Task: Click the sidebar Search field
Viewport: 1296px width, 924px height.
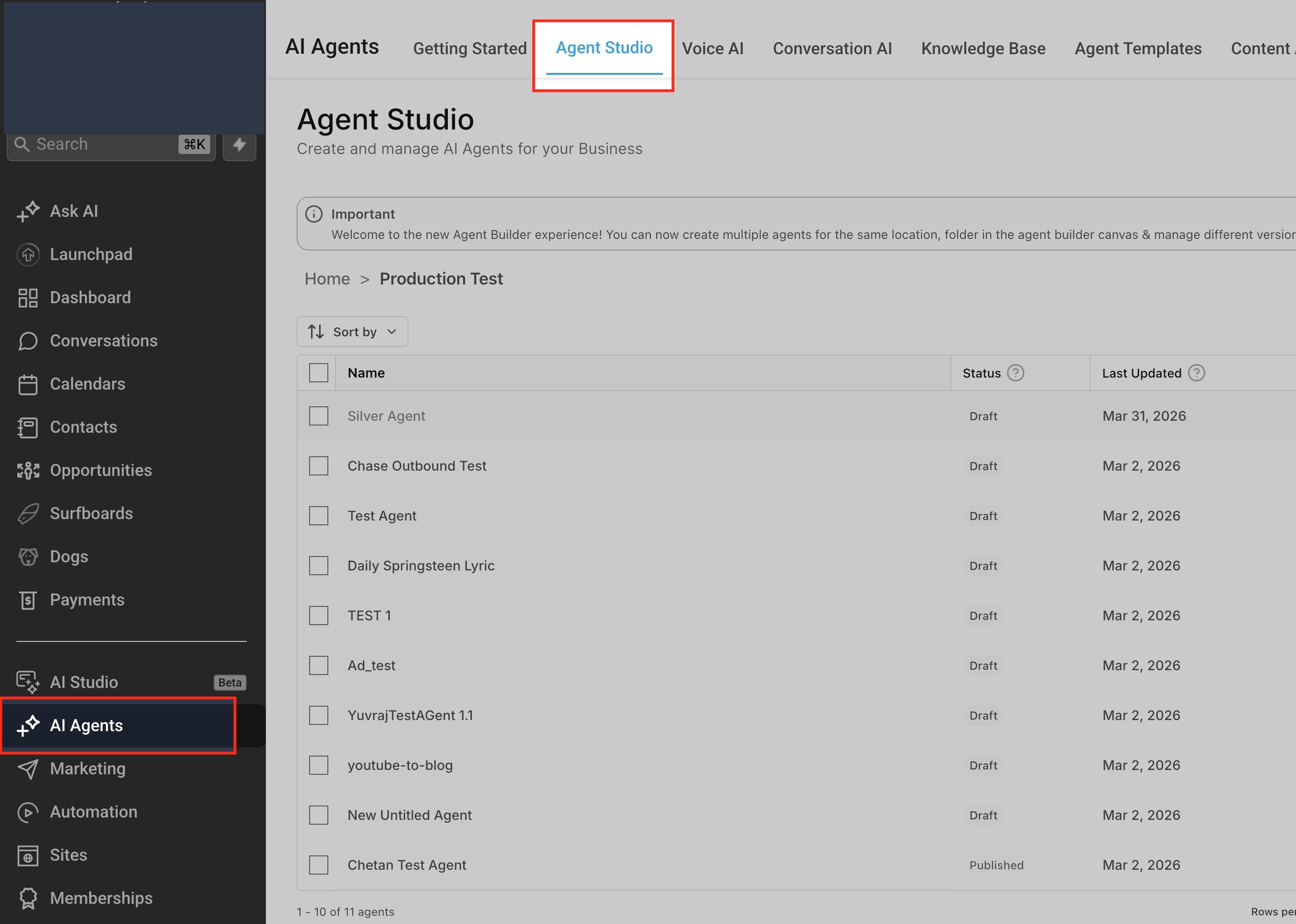Action: [x=111, y=144]
